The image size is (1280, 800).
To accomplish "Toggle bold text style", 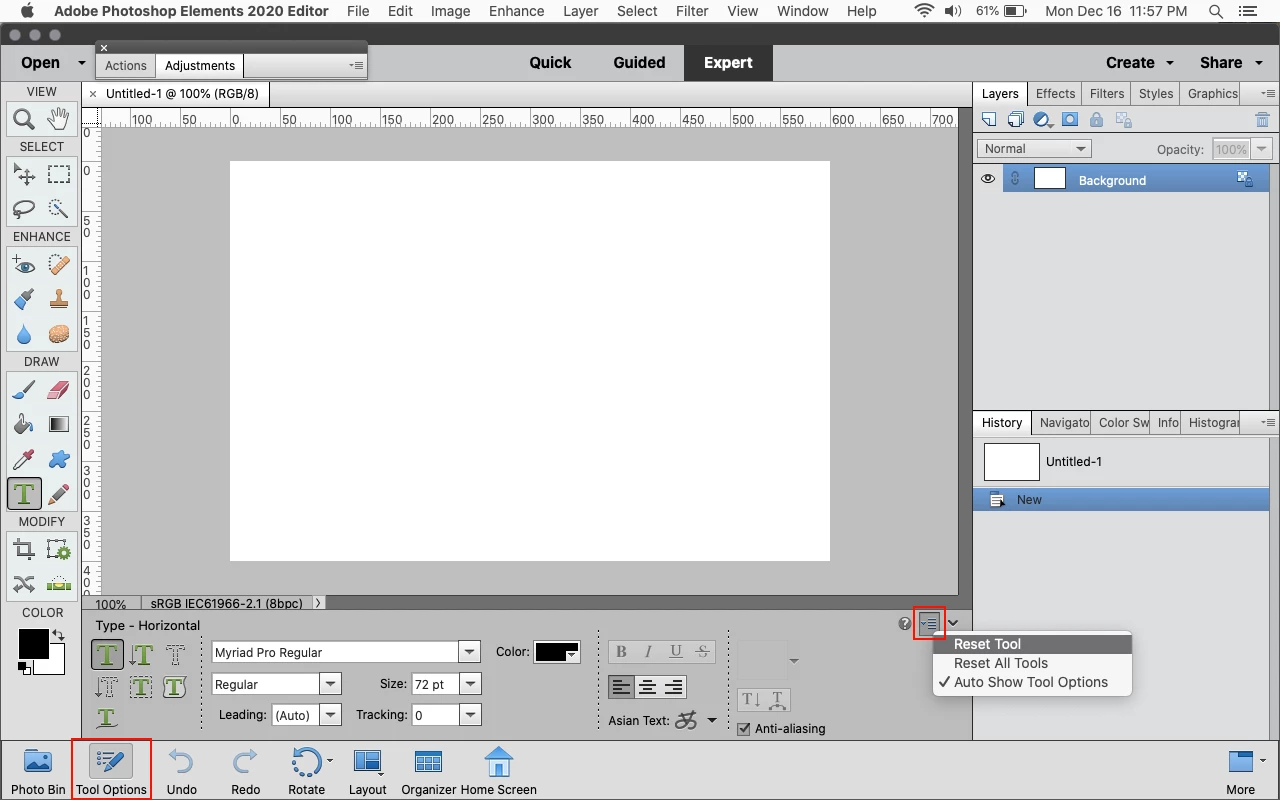I will tap(621, 652).
